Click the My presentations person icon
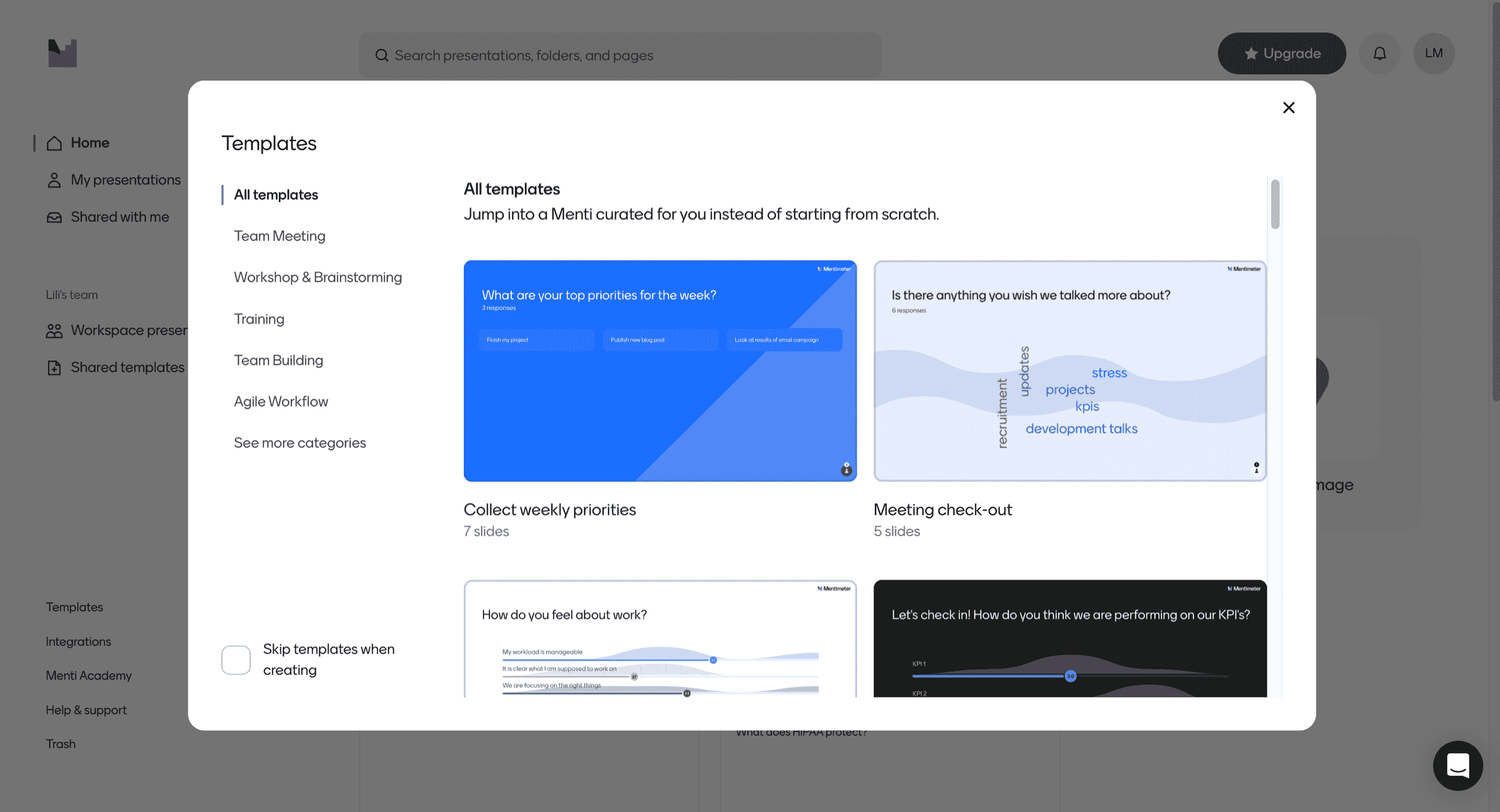Image resolution: width=1500 pixels, height=812 pixels. coord(54,180)
